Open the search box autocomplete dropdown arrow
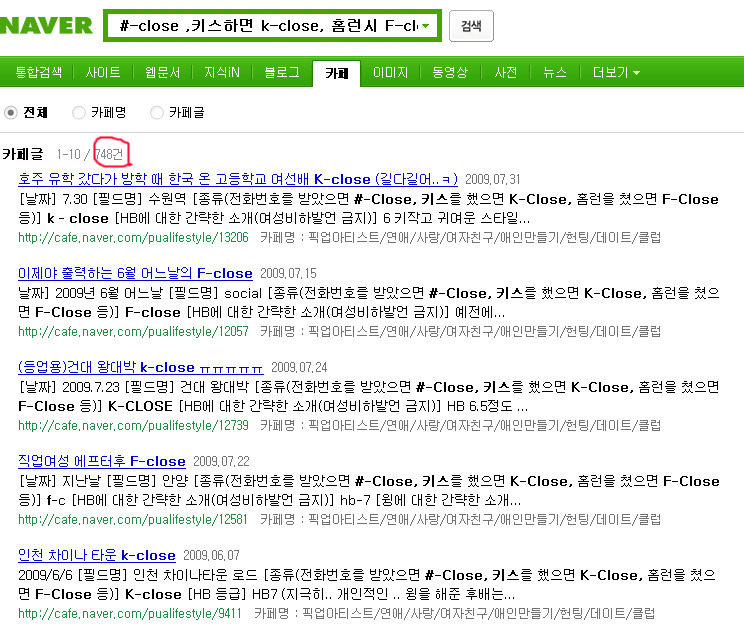Viewport: 744px width, 630px height. 426,26
